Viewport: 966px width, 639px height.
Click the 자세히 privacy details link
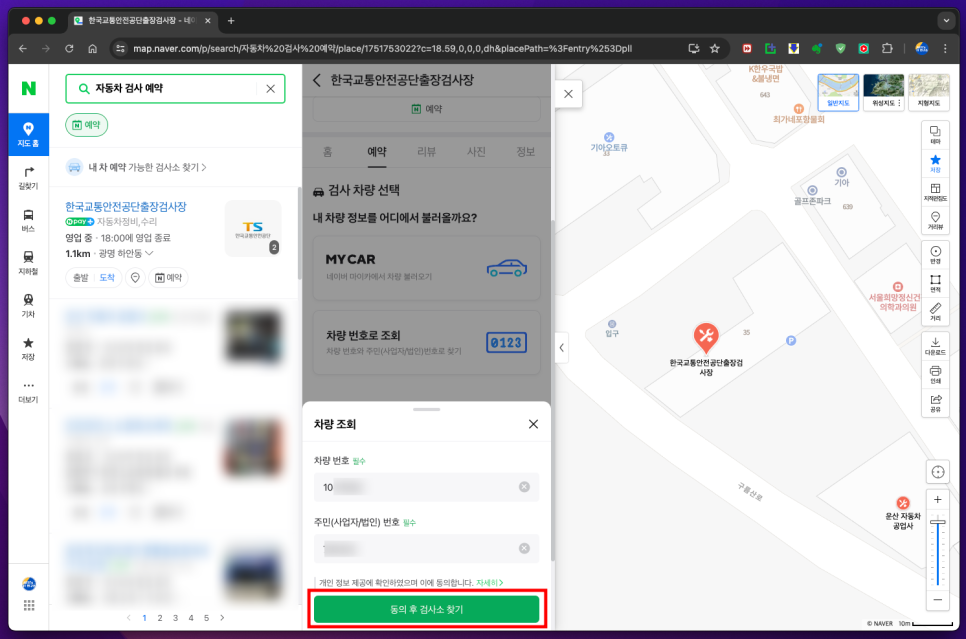coord(490,582)
